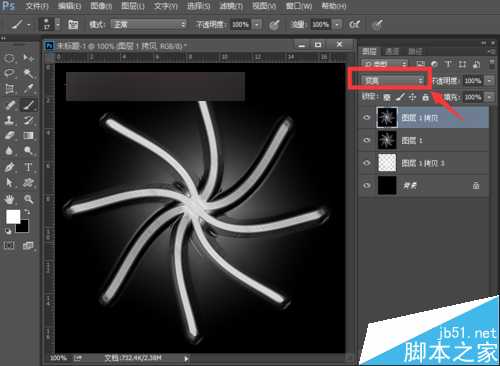This screenshot has width=500, height=366.
Task: Toggle visibility of the Background layer
Action: (367, 185)
